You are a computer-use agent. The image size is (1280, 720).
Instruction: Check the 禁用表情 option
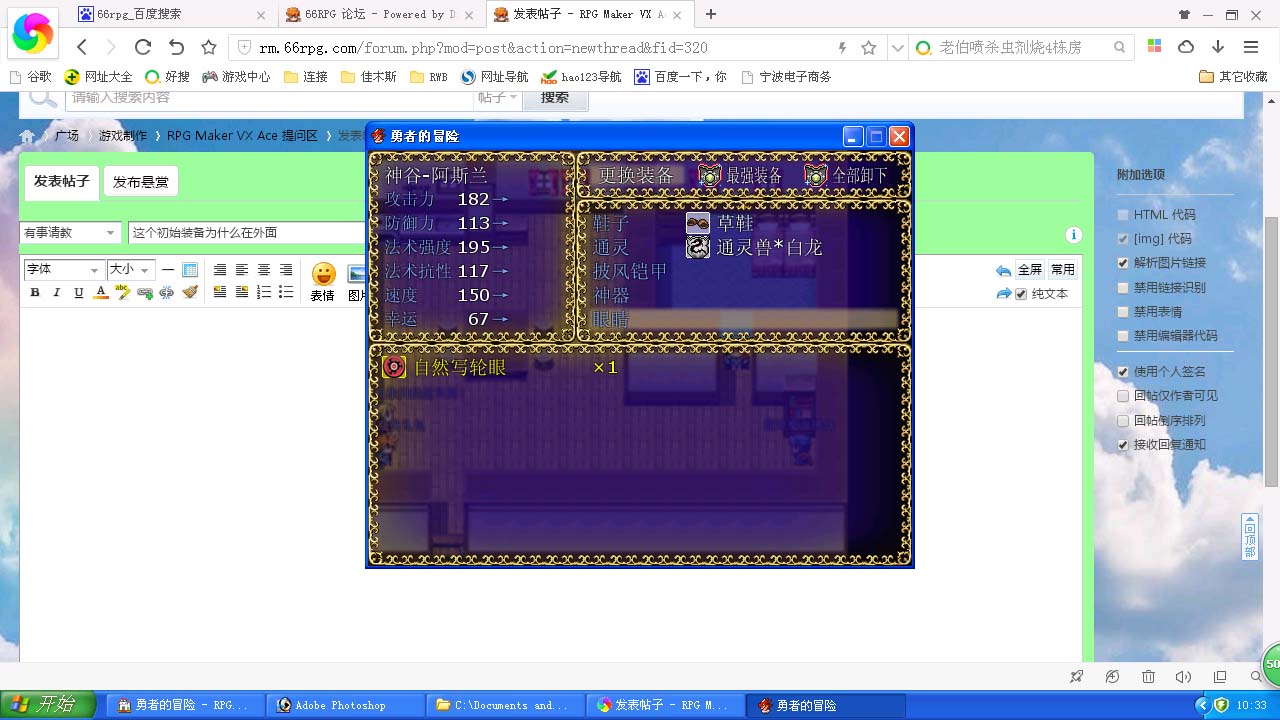(1123, 312)
